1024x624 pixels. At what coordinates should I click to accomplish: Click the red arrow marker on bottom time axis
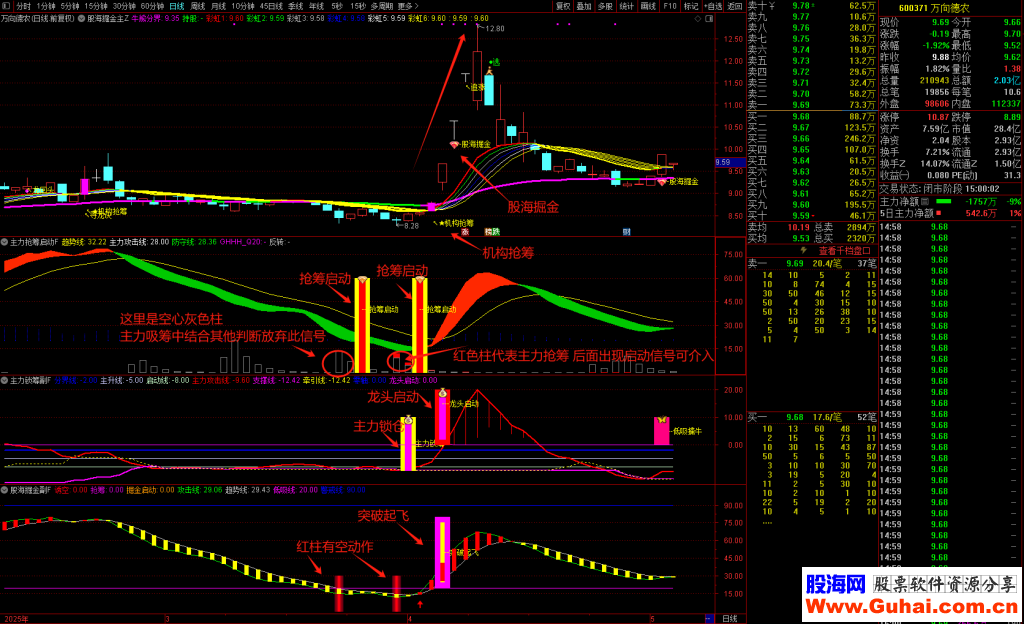click(420, 604)
